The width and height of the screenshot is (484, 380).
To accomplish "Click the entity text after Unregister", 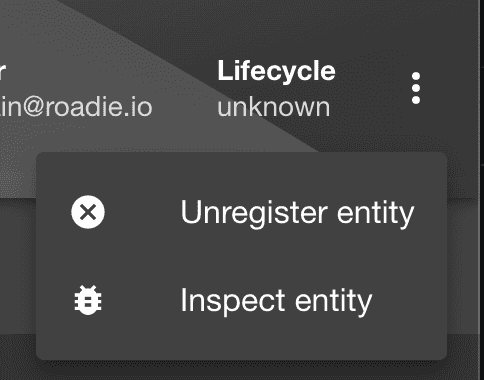I will [x=375, y=213].
